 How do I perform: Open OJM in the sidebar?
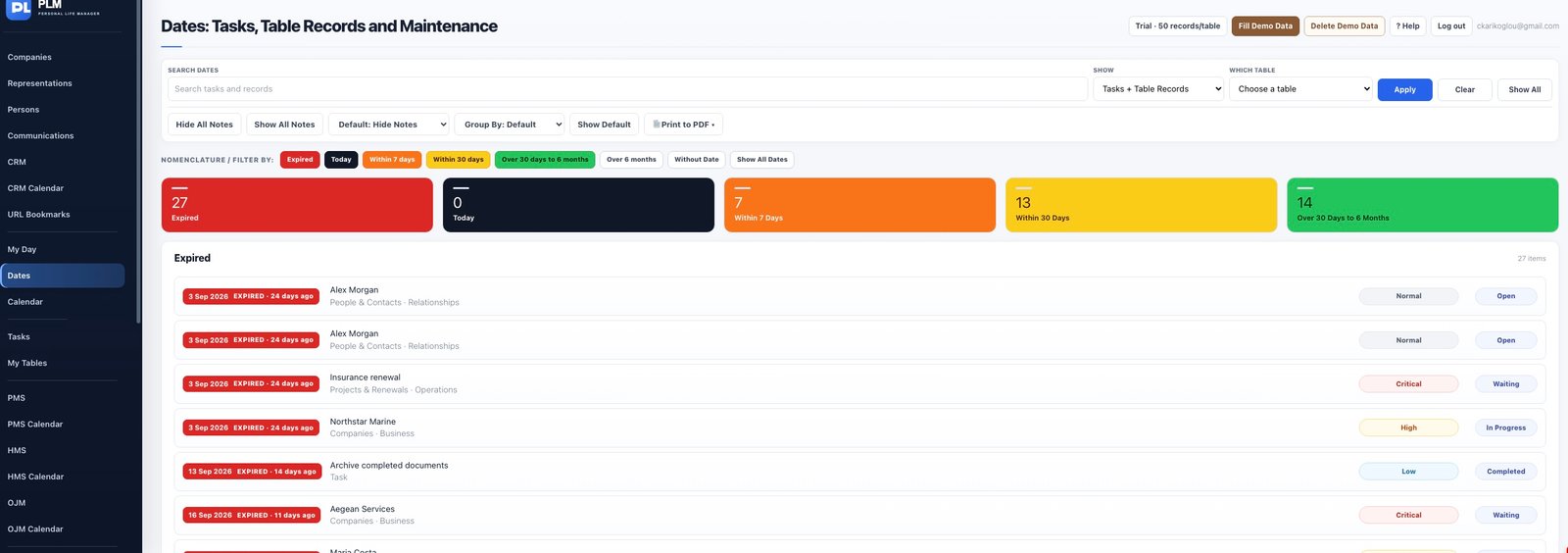(x=17, y=503)
